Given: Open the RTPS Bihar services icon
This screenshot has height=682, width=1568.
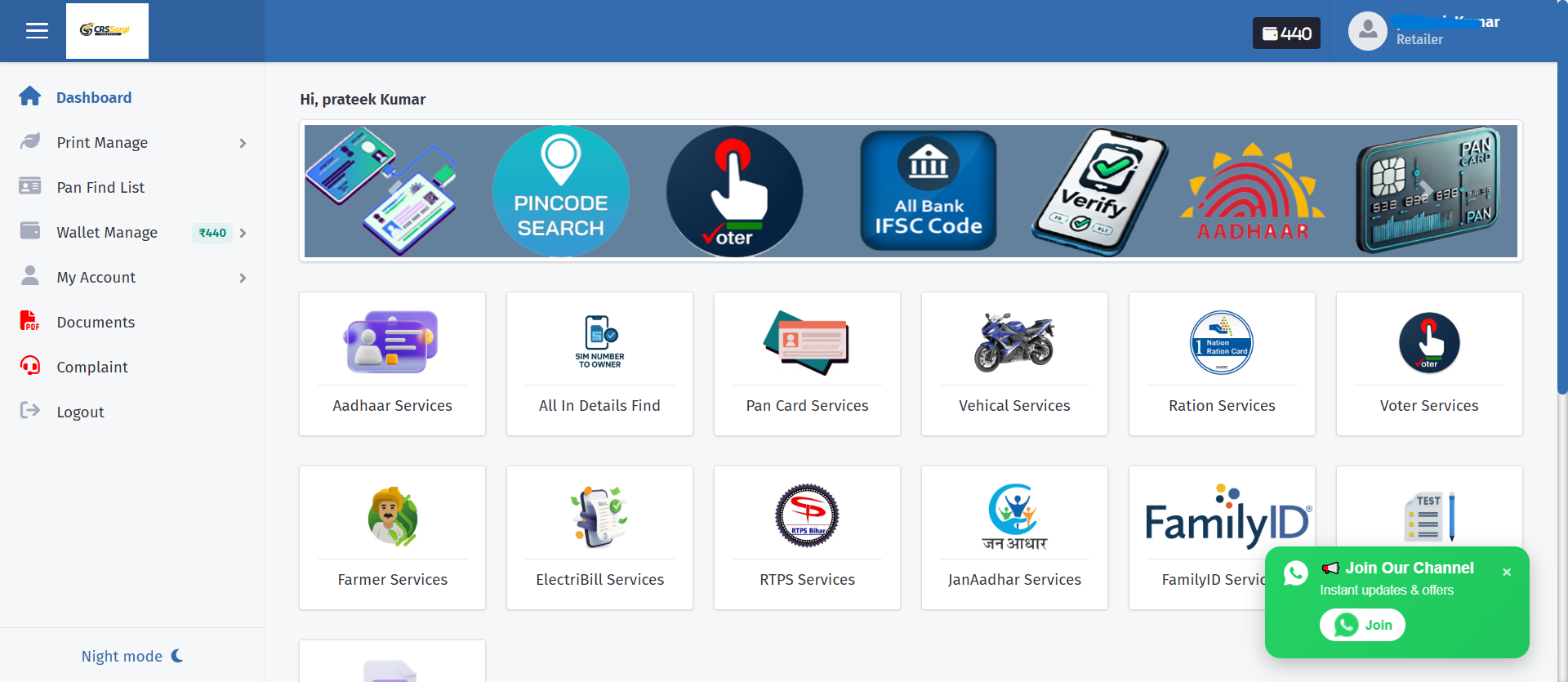Looking at the screenshot, I should pyautogui.click(x=807, y=516).
